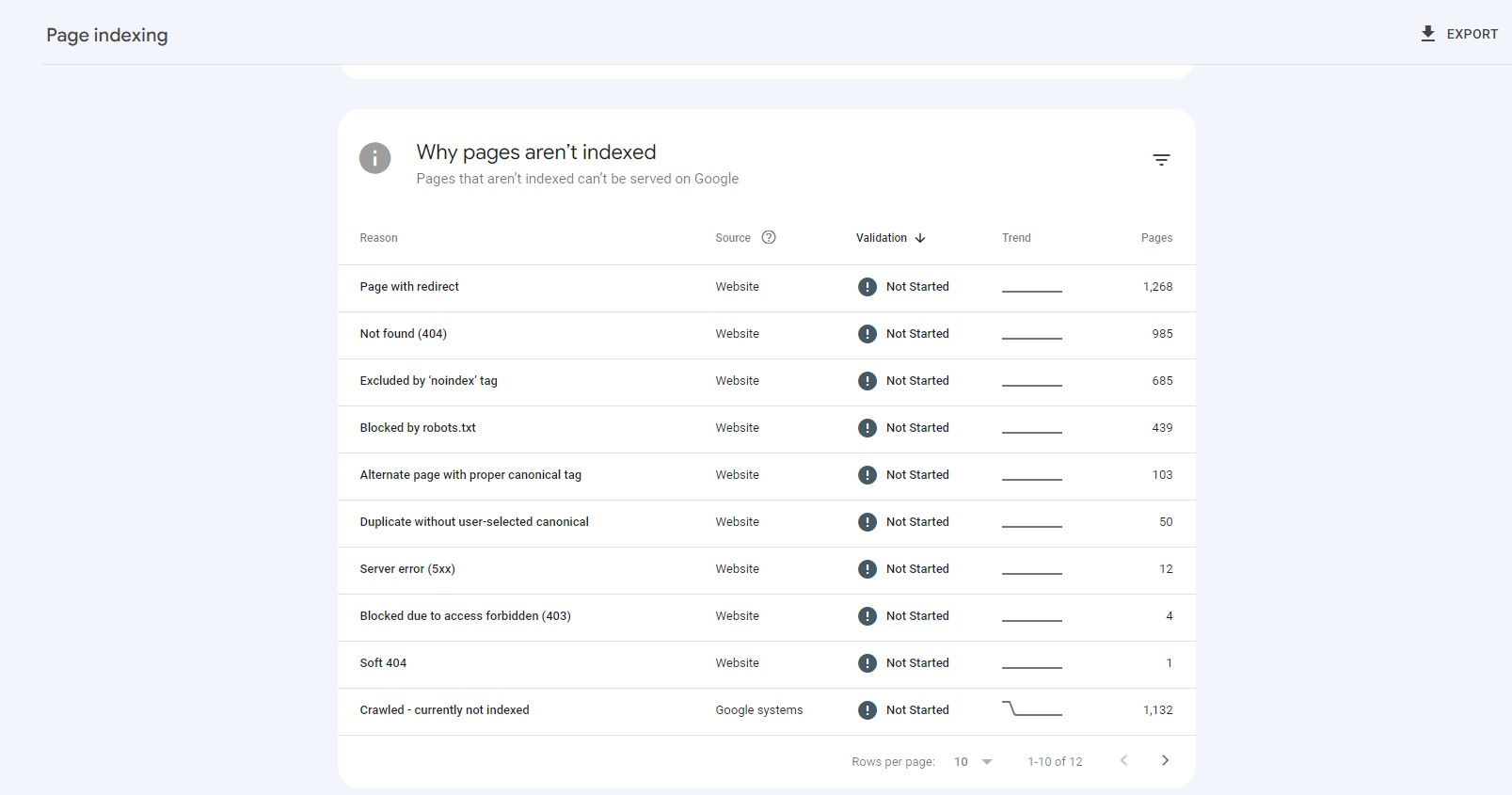Screen dimensions: 1512x795
Task: Click the previous page arrow
Action: tap(1123, 760)
